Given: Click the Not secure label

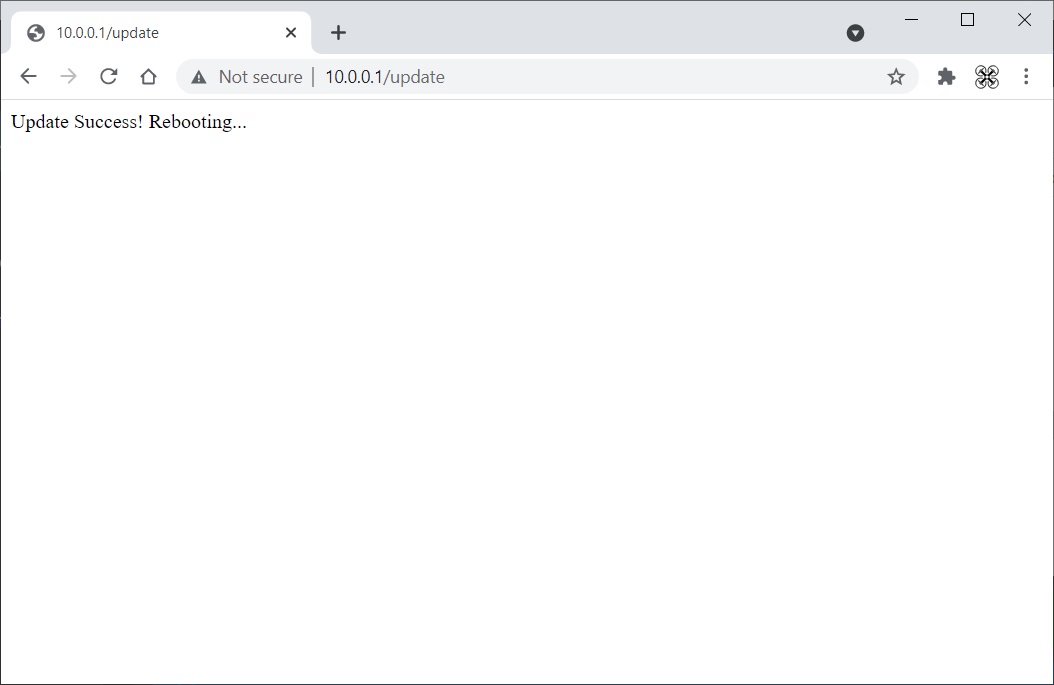Looking at the screenshot, I should [x=260, y=77].
